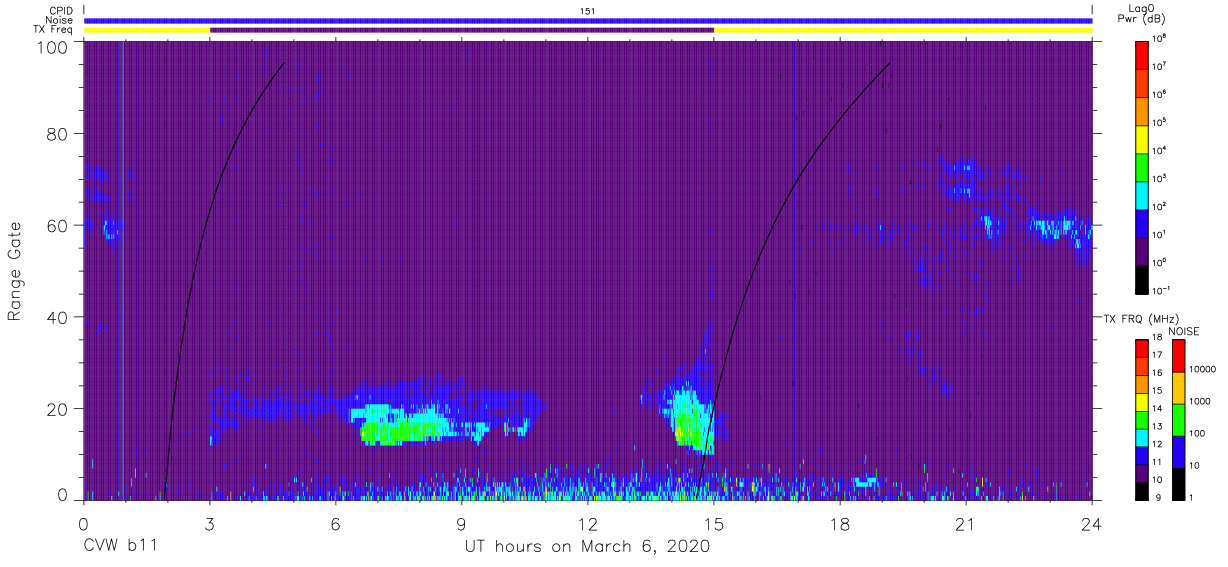Select the yellow swatch of the Pwr colorbar
Viewport: 1228px width, 567px height.
[1142, 137]
